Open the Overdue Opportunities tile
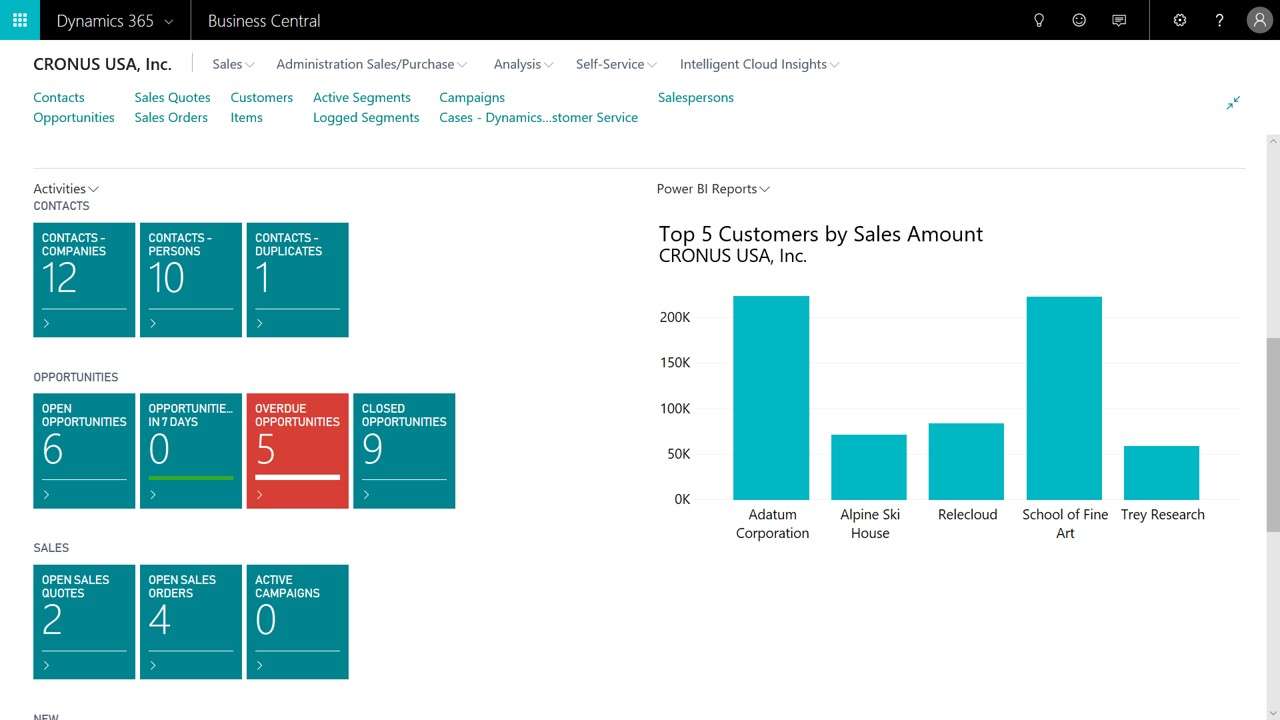This screenshot has height=720, width=1280. 297,450
